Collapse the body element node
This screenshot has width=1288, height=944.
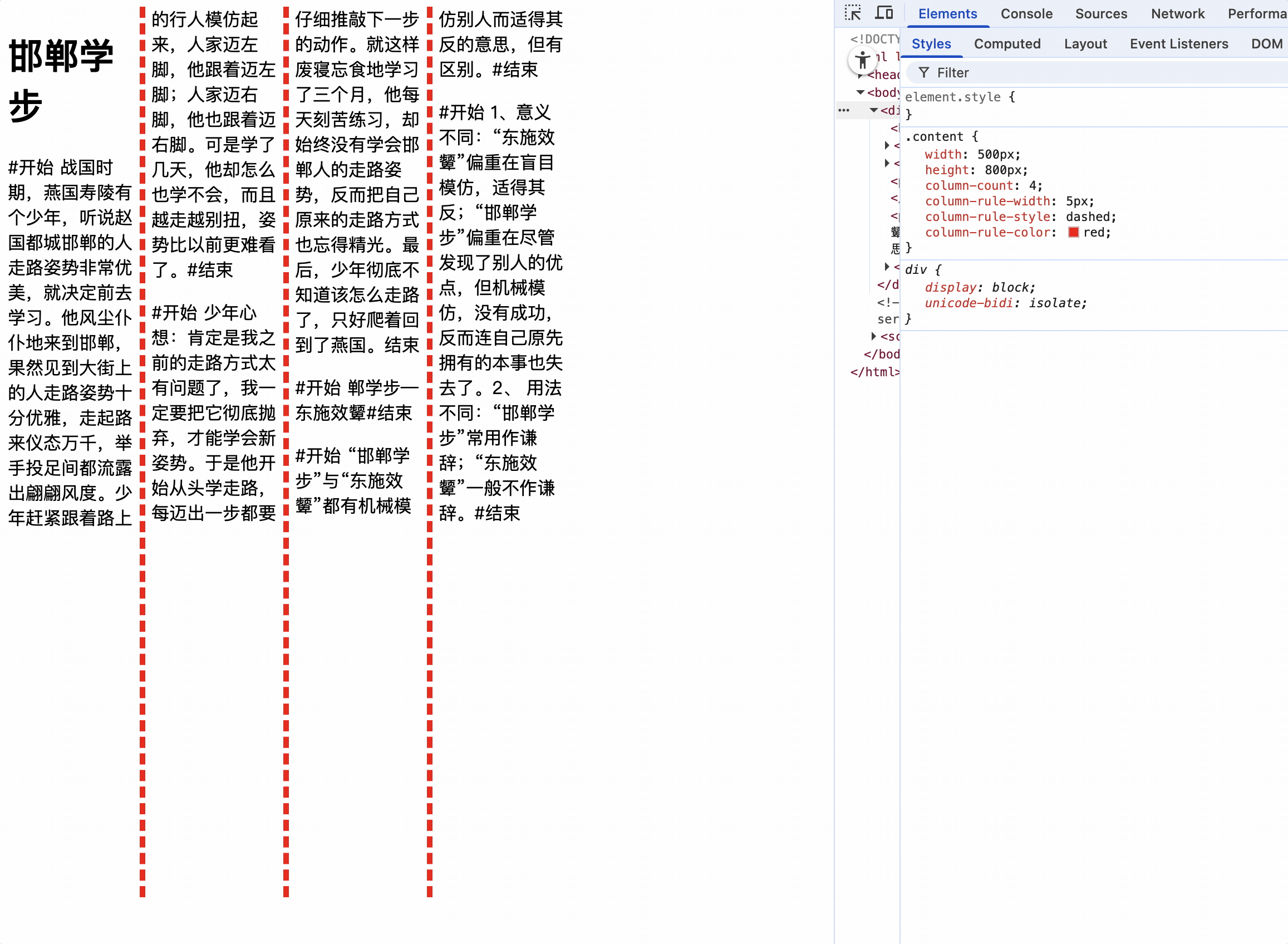pyautogui.click(x=860, y=92)
